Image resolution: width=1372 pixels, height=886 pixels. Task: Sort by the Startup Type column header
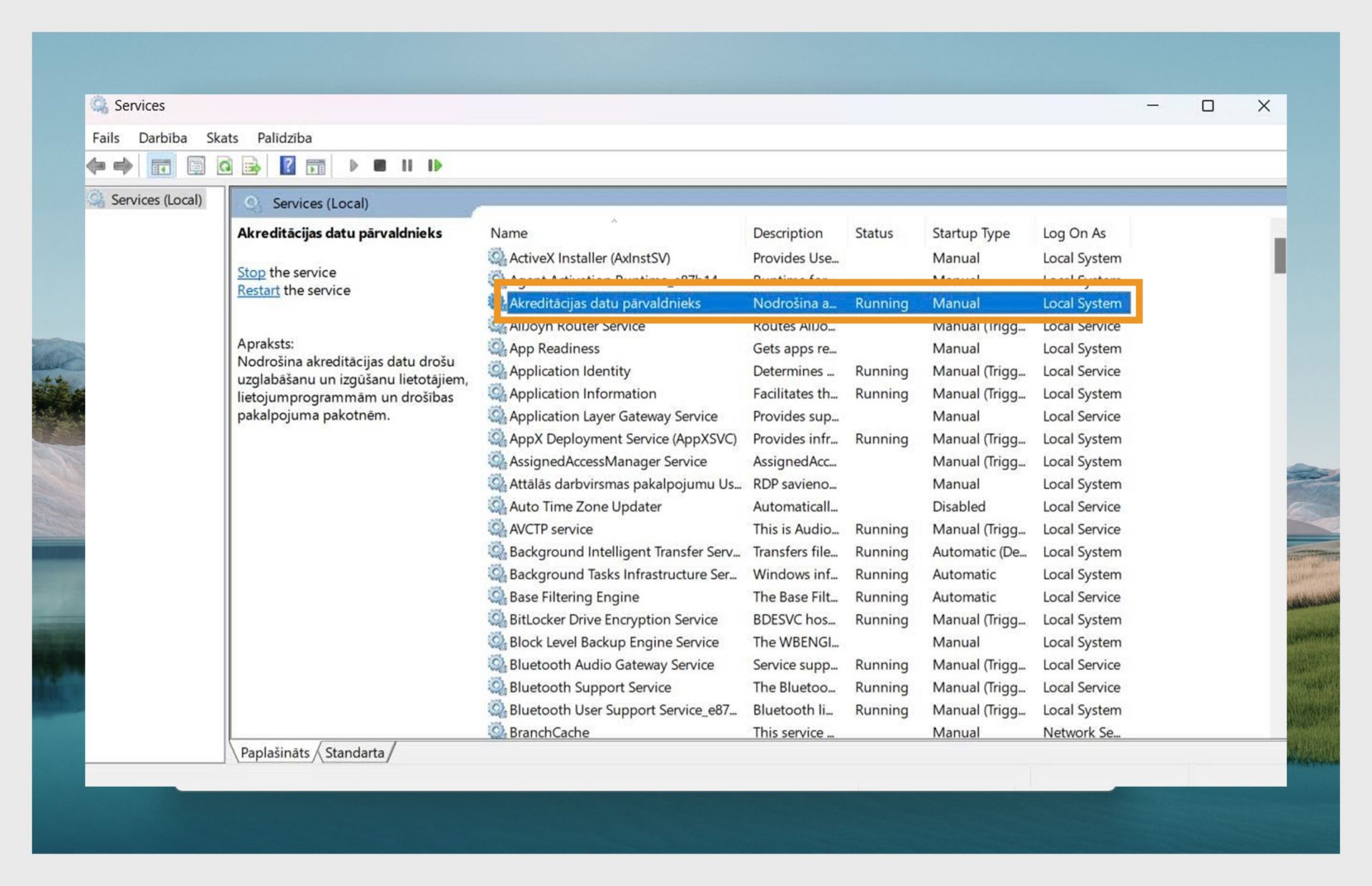(x=970, y=233)
